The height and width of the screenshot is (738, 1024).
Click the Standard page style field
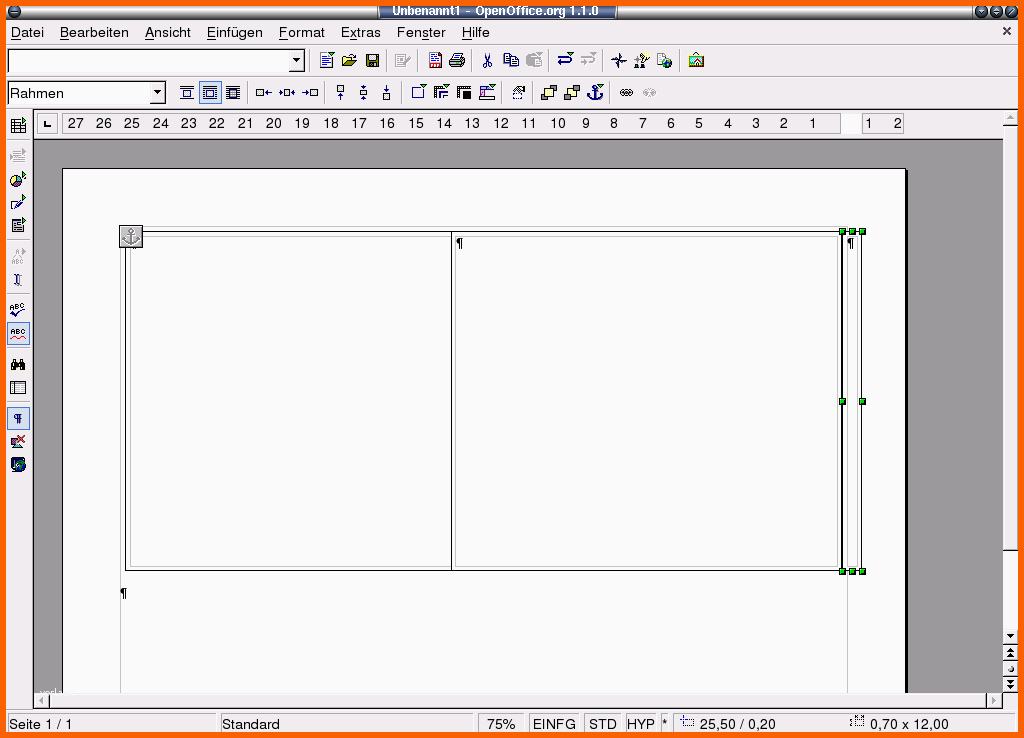click(x=346, y=724)
